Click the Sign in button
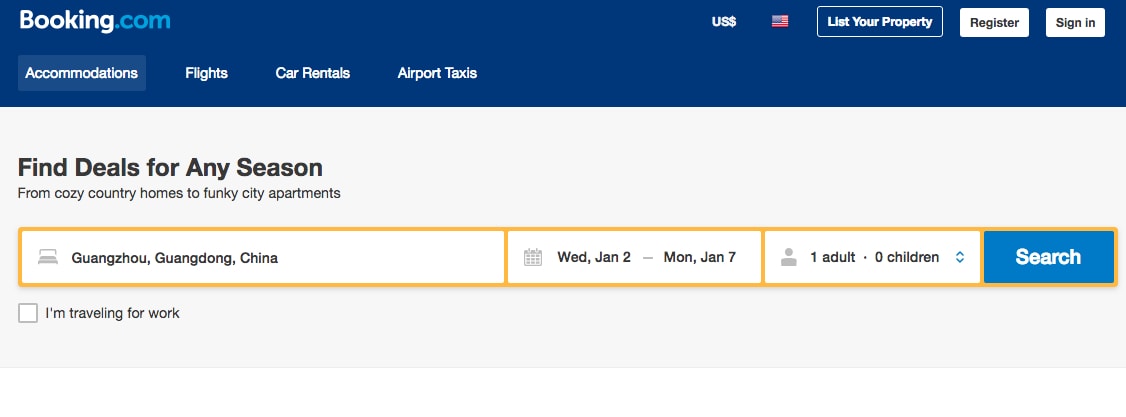The image size is (1126, 417). click(x=1075, y=22)
